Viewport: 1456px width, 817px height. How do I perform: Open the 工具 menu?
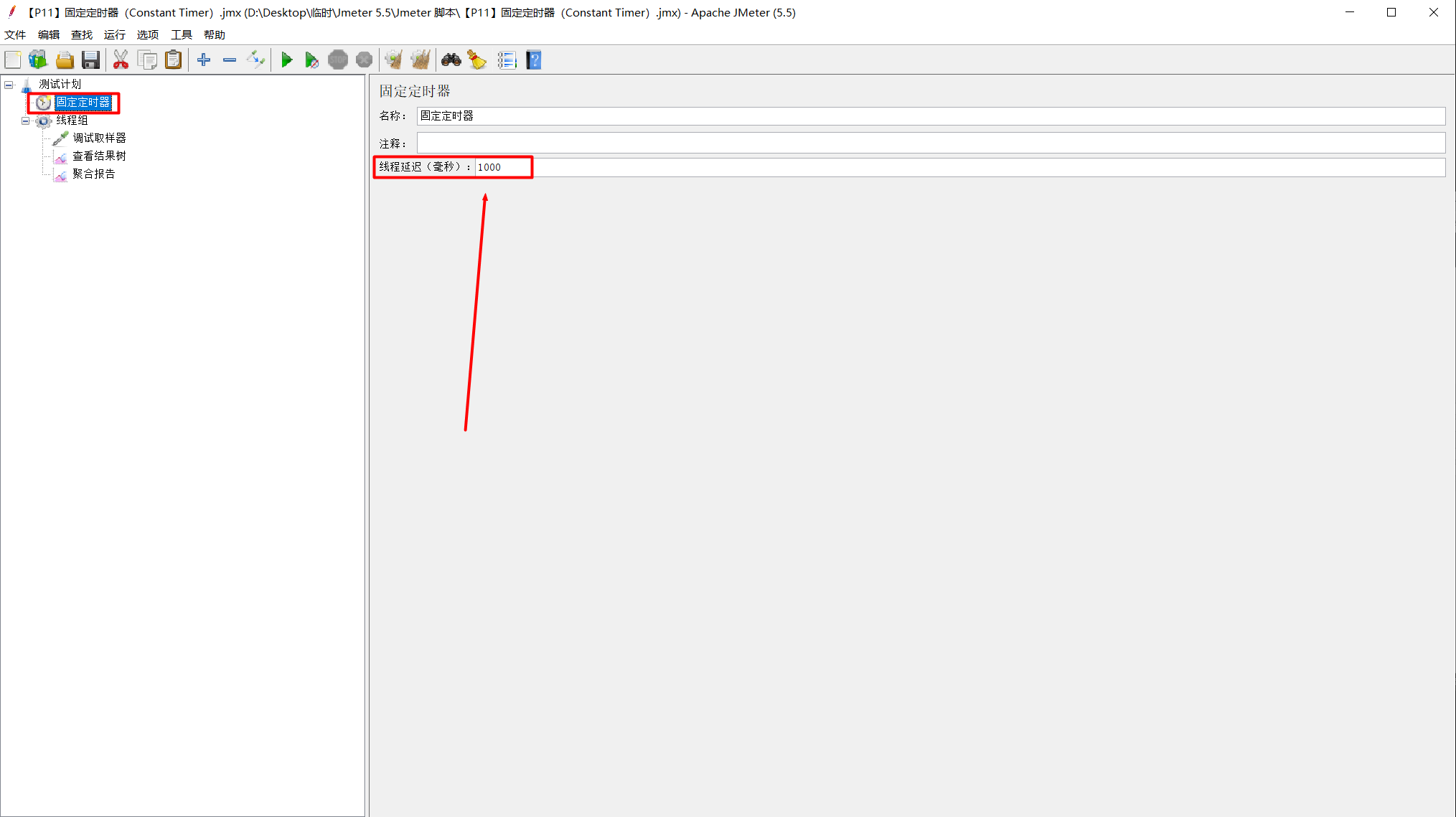click(182, 35)
